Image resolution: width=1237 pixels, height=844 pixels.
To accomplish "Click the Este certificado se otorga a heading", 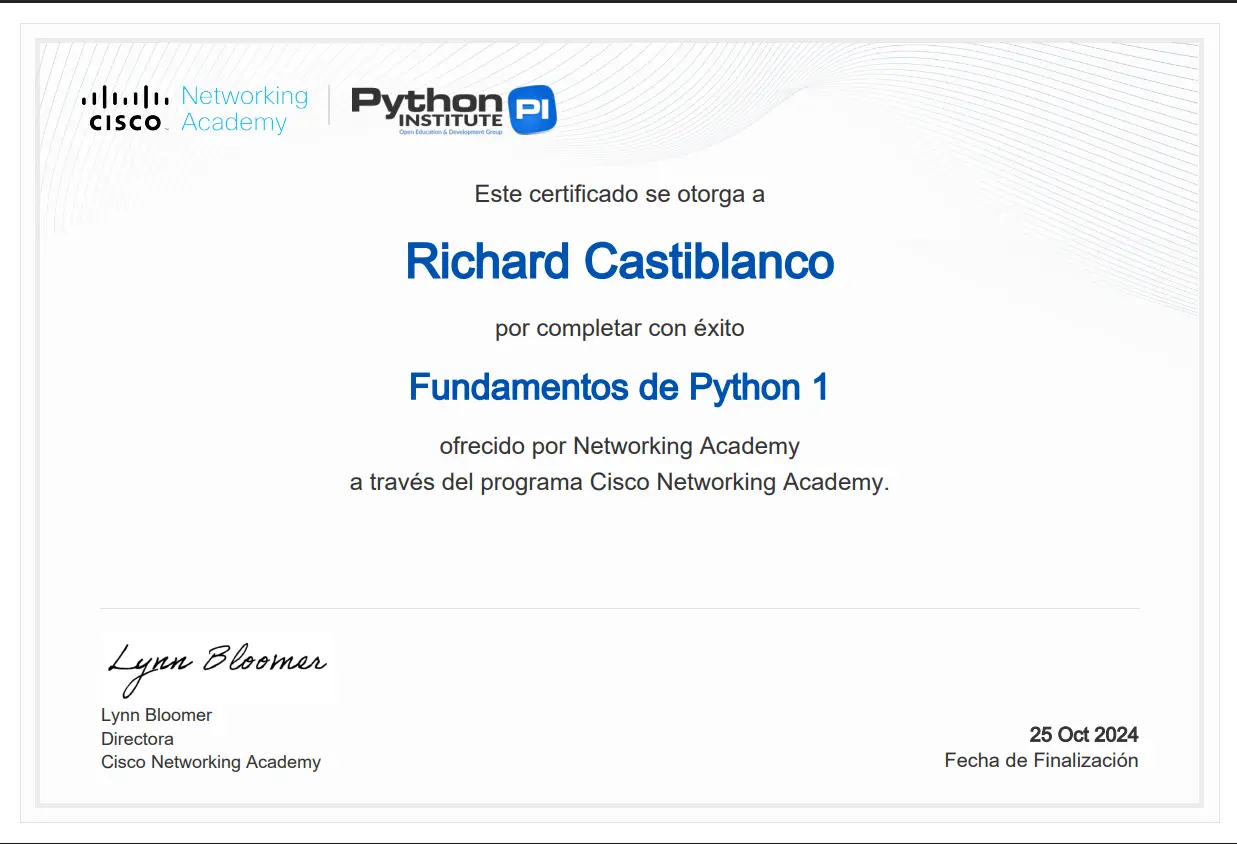I will [x=619, y=194].
